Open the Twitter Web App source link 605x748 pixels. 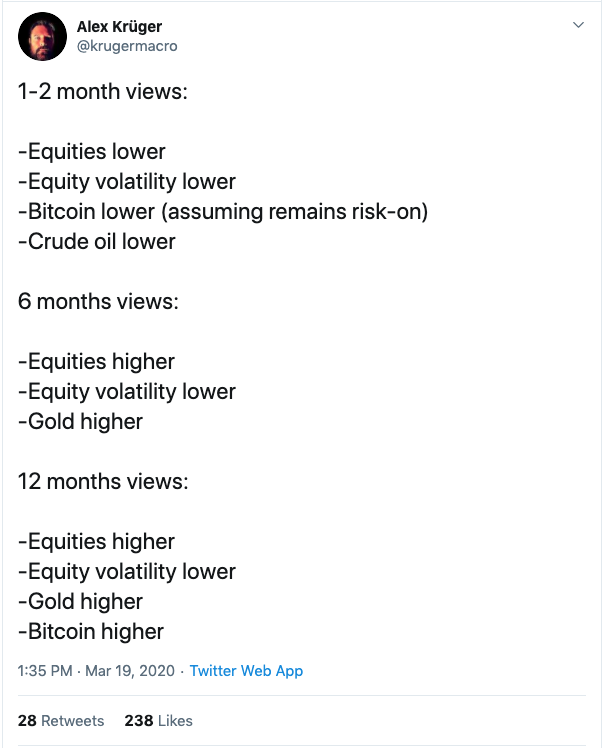coord(246,671)
